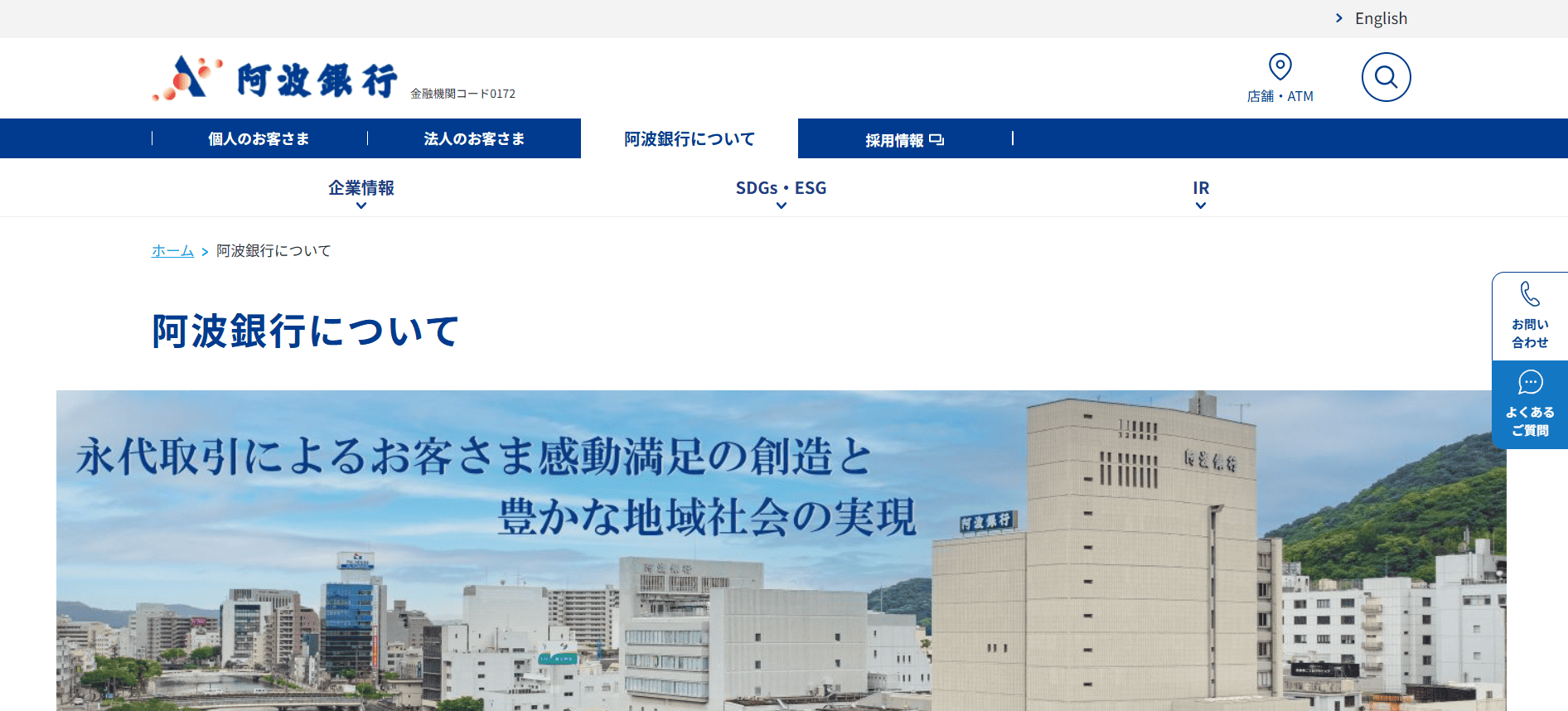The image size is (1568, 711).
Task: Click the 永代取引によるお客さま感動満足の創造と slogan text
Action: [x=474, y=457]
